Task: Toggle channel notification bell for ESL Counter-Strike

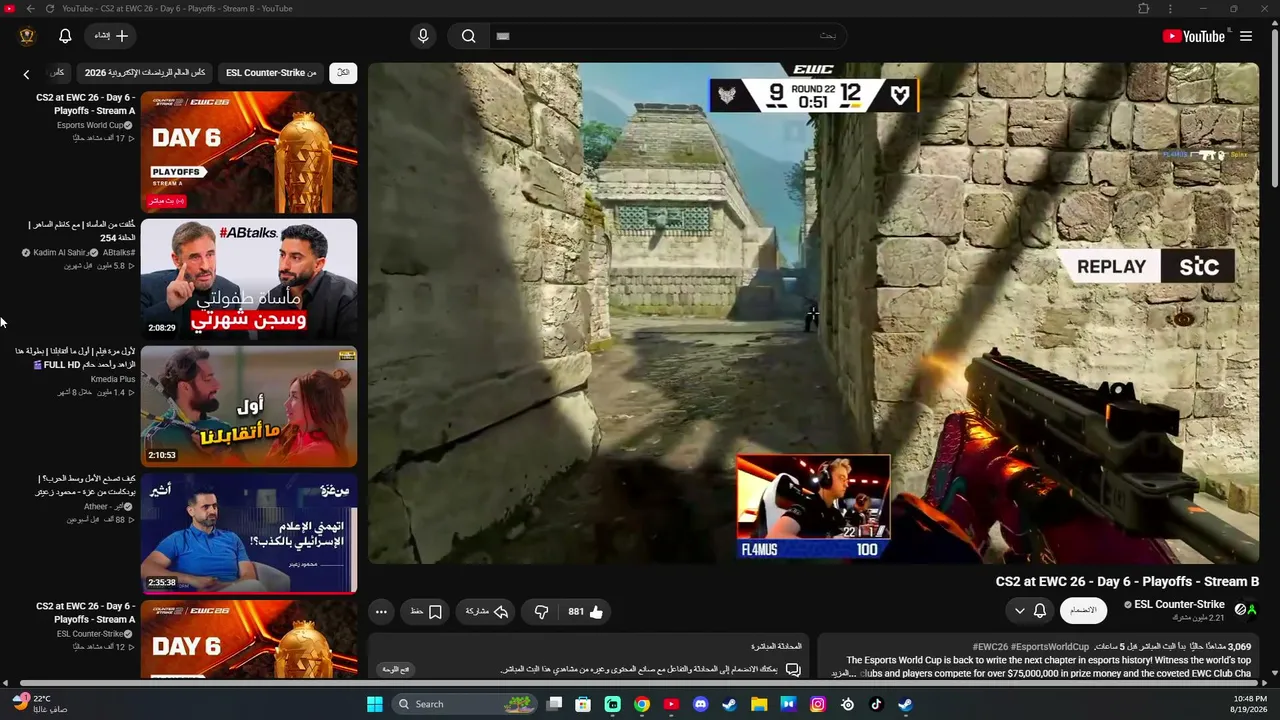Action: (1040, 610)
